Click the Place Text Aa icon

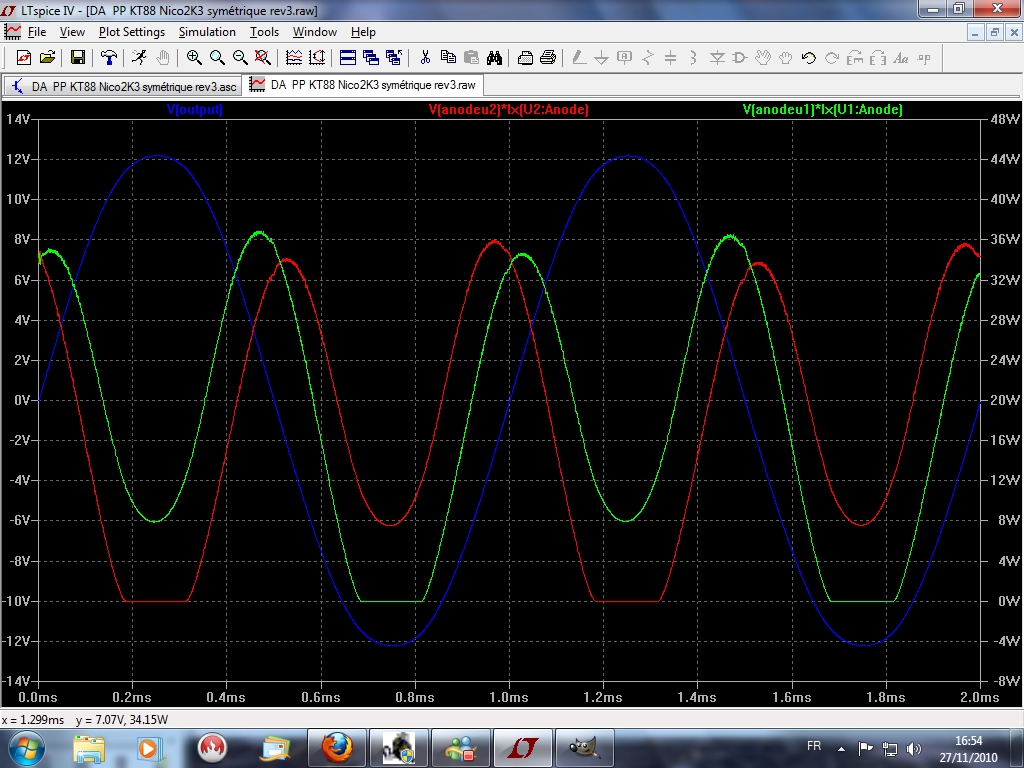point(901,58)
